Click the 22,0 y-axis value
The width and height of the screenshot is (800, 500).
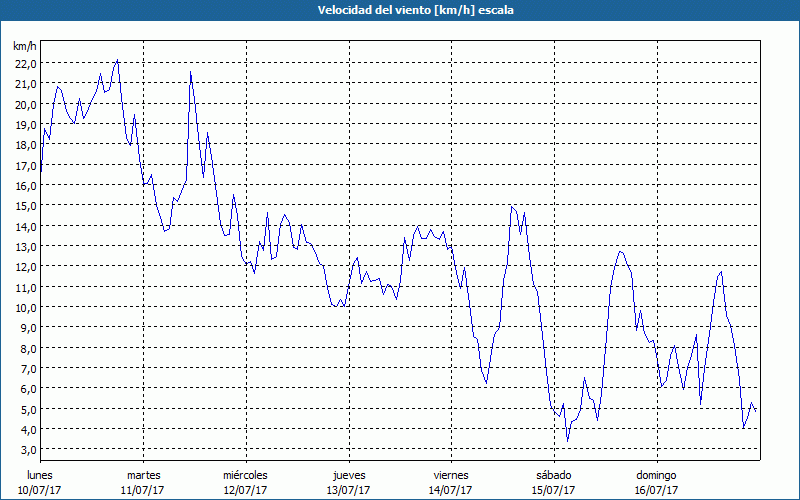coord(26,64)
